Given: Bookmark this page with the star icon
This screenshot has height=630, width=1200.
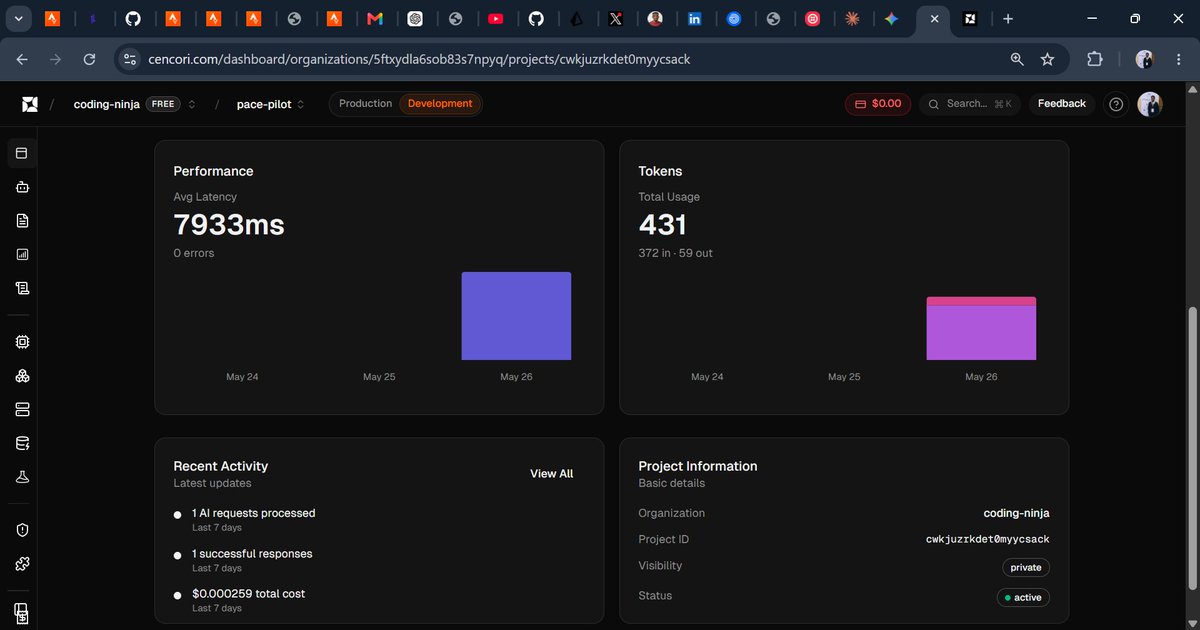Looking at the screenshot, I should tap(1047, 59).
